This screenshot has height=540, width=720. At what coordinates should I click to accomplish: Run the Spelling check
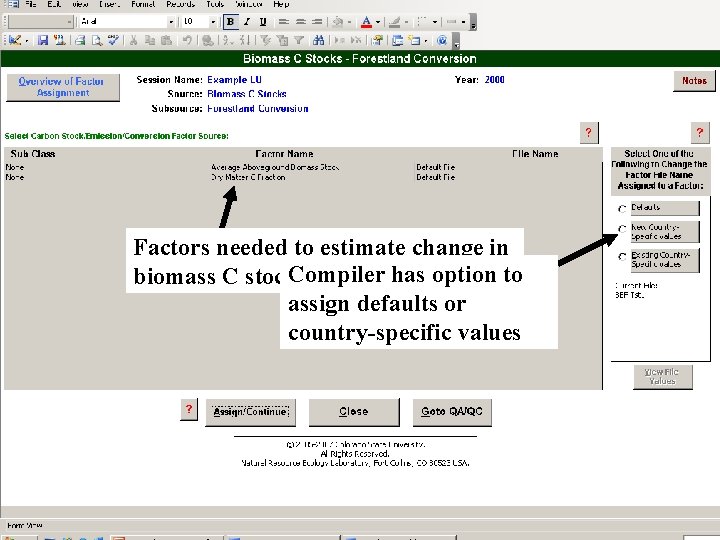pyautogui.click(x=113, y=40)
